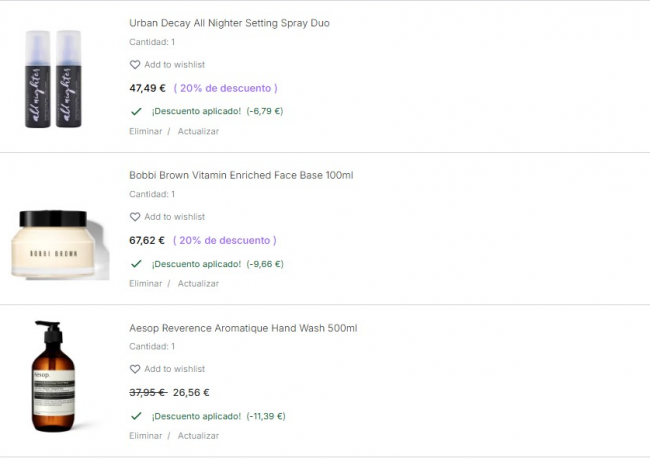650x462 pixels.
Task: Open Urban Decay All Nighter product image
Action: pos(54,79)
